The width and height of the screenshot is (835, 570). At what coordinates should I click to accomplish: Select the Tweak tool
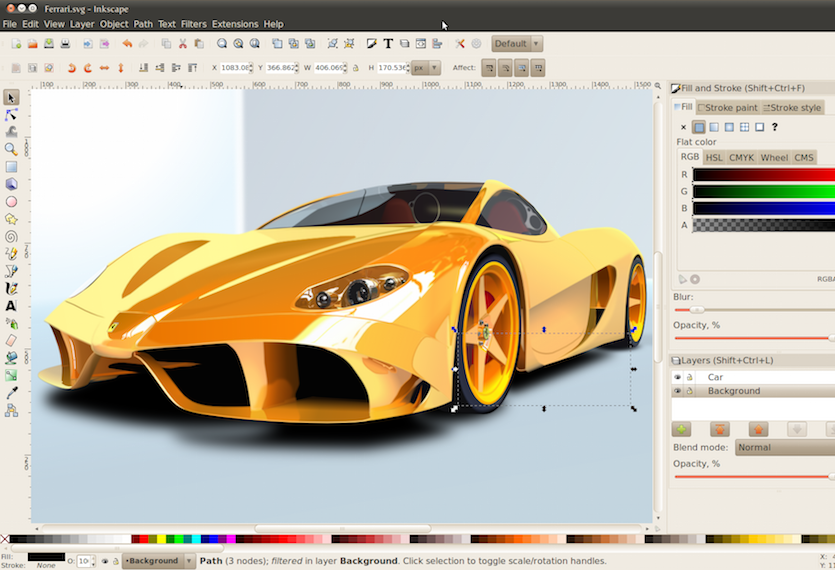(11, 132)
